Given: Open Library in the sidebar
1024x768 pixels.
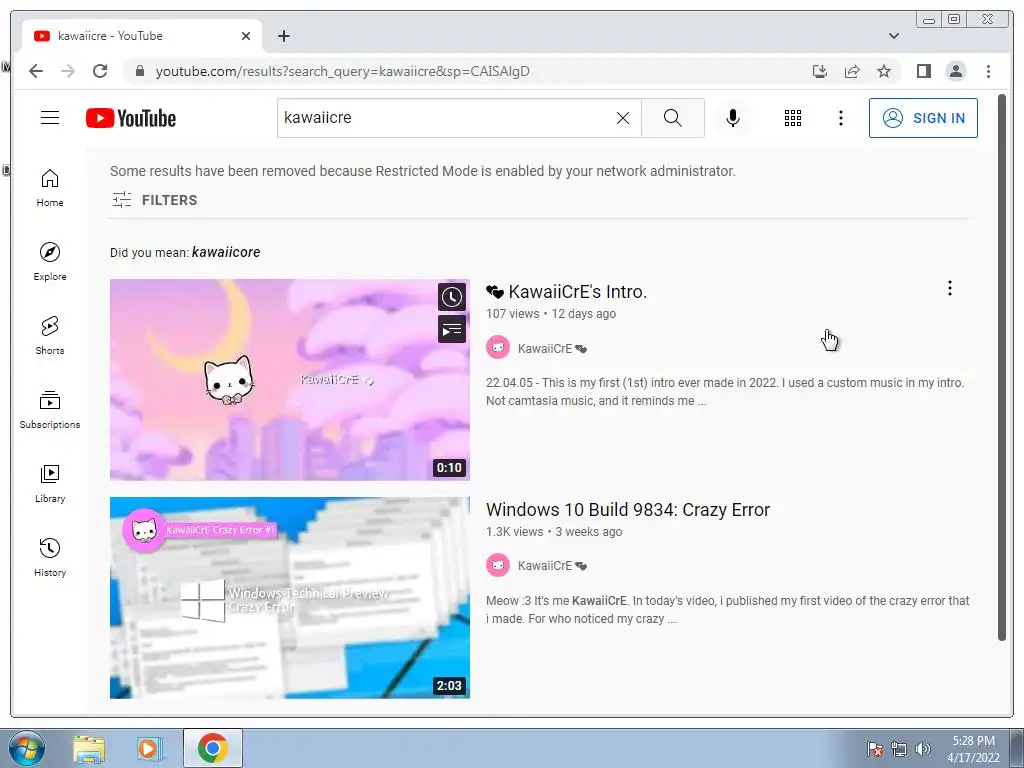Looking at the screenshot, I should coord(50,484).
